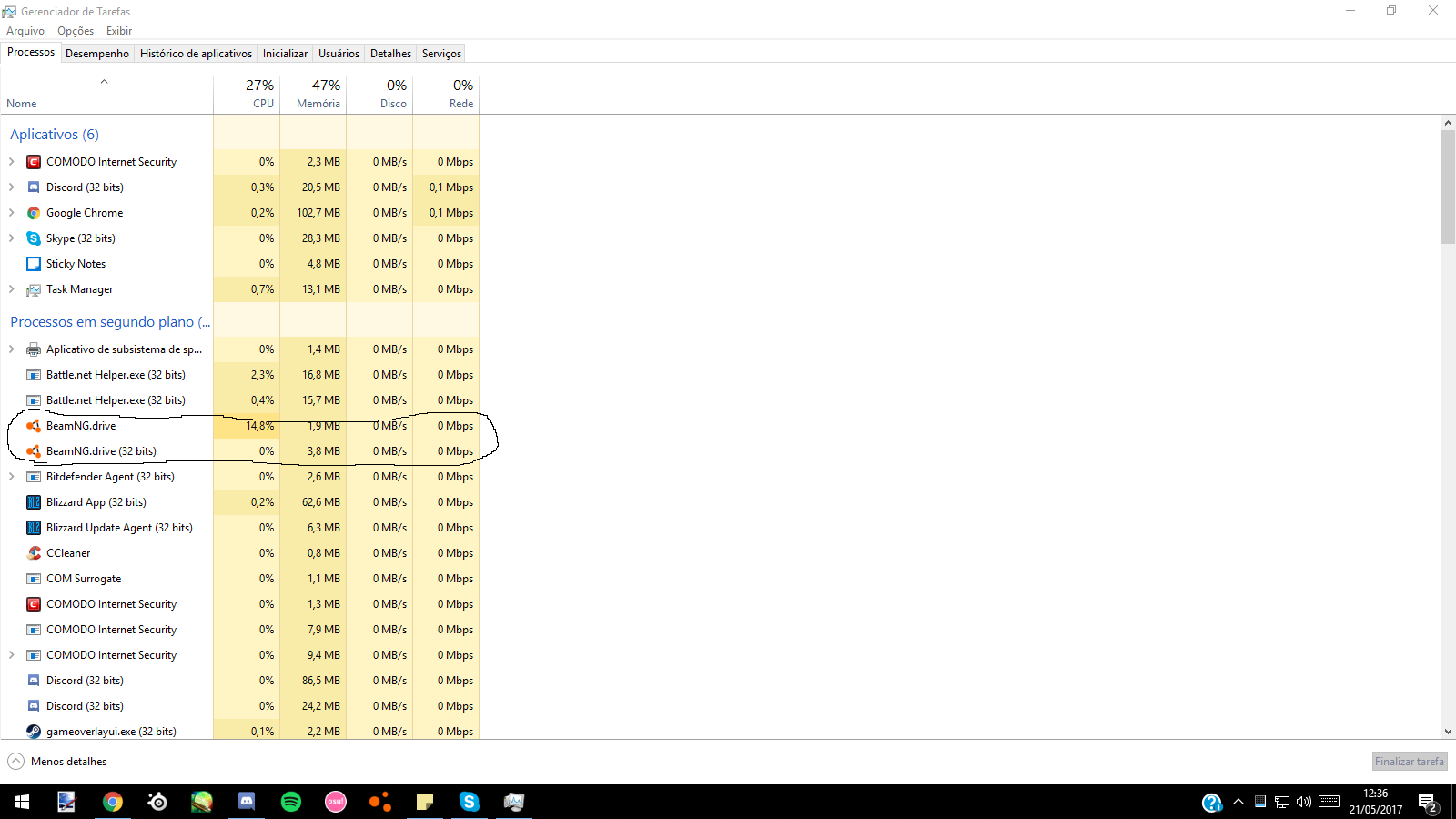This screenshot has height=819, width=1456.
Task: Click the Bitdefender Agent process icon
Action: (34, 477)
